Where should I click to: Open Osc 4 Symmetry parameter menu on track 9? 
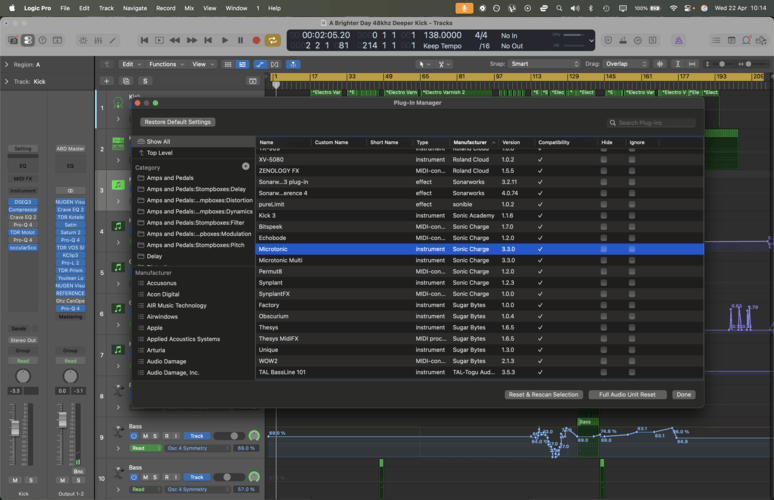pos(197,448)
